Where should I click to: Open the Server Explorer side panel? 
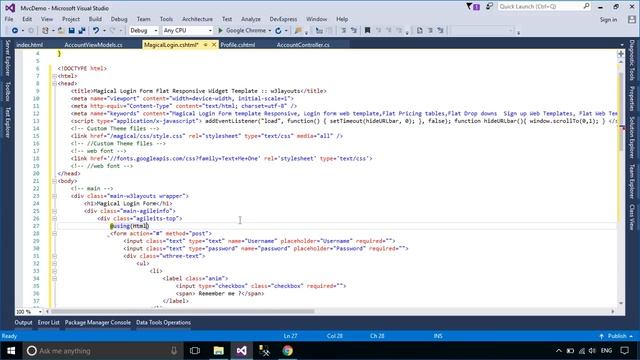point(7,58)
